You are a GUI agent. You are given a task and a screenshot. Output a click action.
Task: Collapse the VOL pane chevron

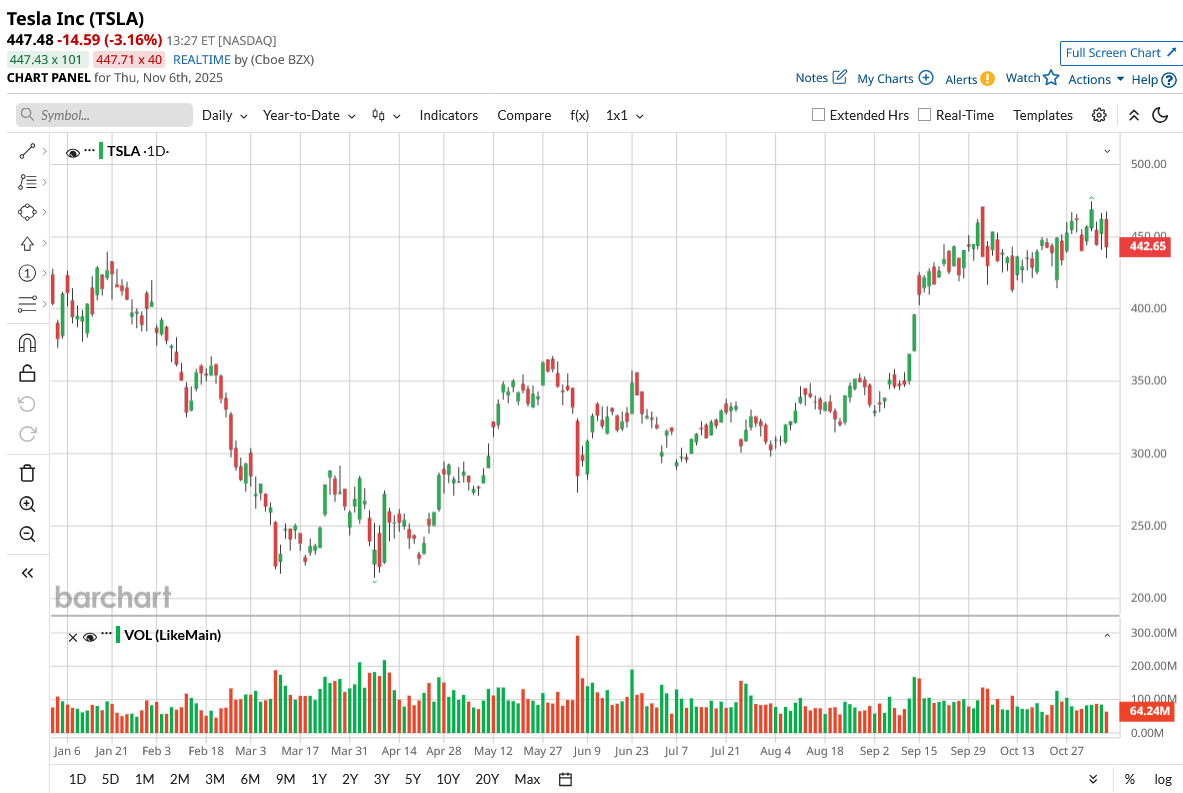(x=1107, y=635)
